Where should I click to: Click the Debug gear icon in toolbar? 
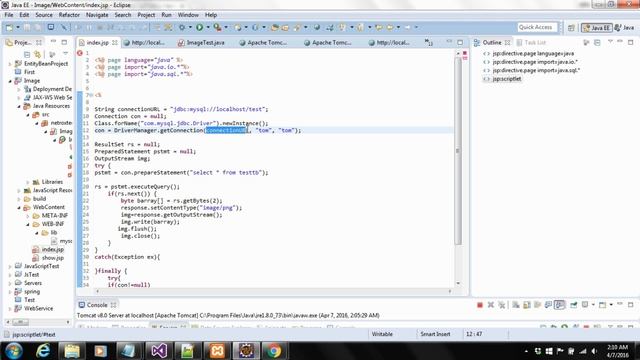pos(182,27)
